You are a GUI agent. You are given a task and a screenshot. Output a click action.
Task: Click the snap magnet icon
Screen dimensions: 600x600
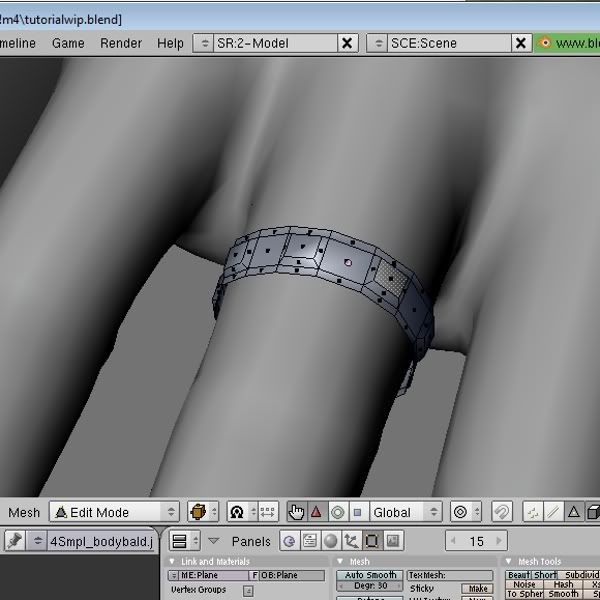click(x=502, y=512)
